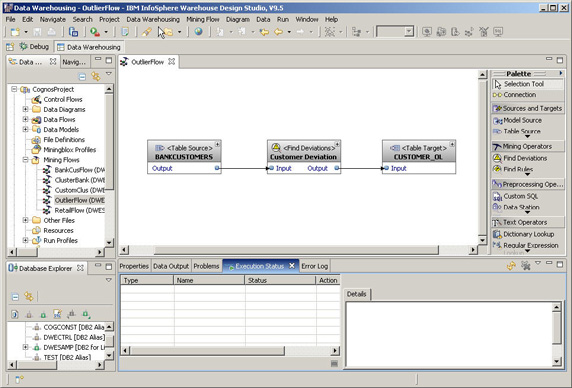The height and width of the screenshot is (388, 572).
Task: Expand the DWESAMP database connection
Action: (x=25, y=347)
